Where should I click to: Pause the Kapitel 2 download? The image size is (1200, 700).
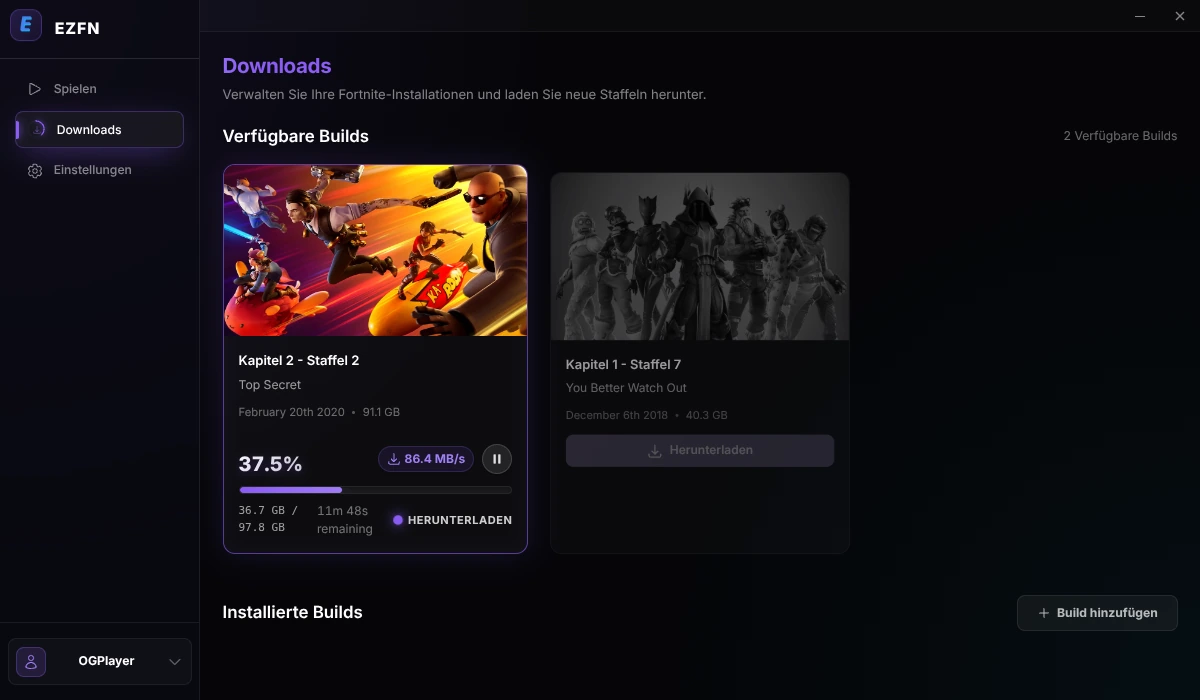point(497,459)
